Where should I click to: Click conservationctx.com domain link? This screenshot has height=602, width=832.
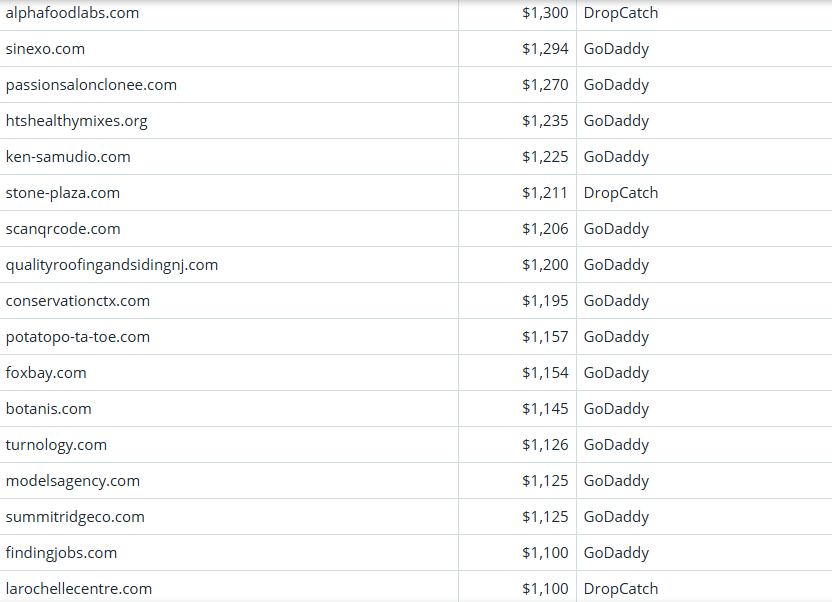[77, 301]
